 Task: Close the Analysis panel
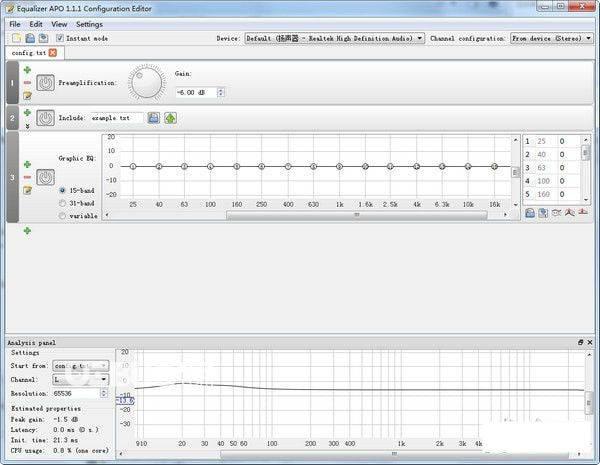(590, 343)
